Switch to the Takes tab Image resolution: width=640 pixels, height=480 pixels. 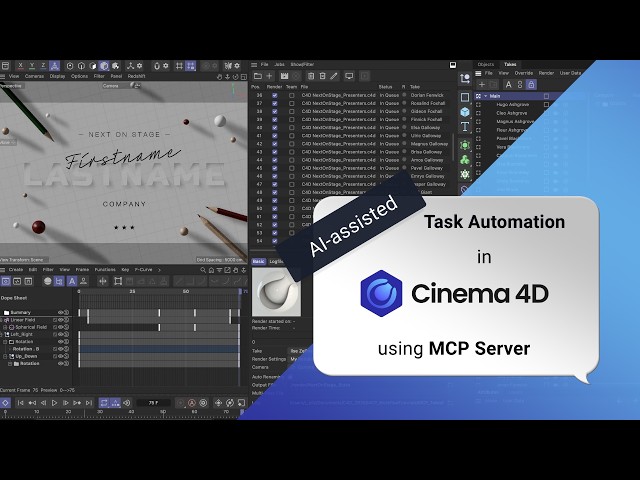point(510,64)
